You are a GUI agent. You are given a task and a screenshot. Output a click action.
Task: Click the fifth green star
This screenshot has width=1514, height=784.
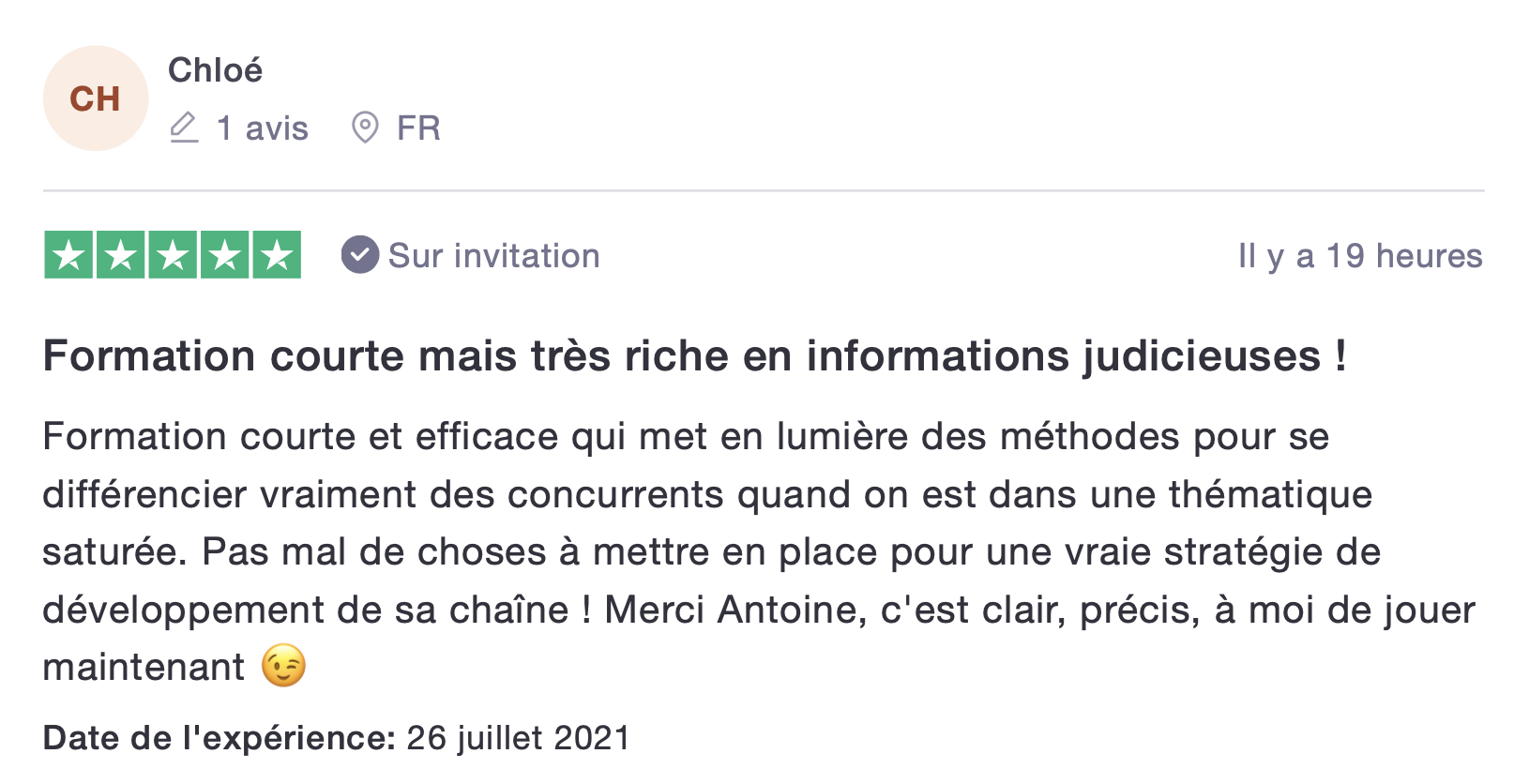pyautogui.click(x=277, y=255)
